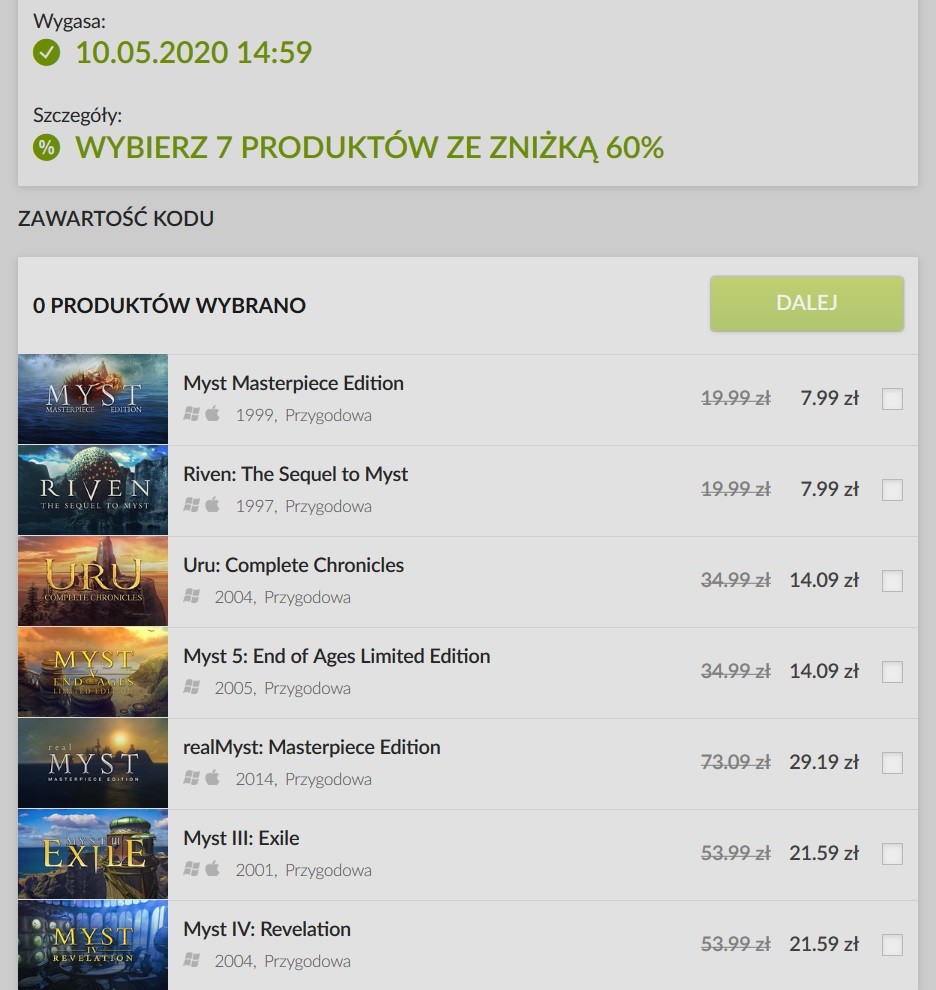Tick the Myst Masterpiece Edition checkbox
Image resolution: width=936 pixels, height=990 pixels.
892,398
